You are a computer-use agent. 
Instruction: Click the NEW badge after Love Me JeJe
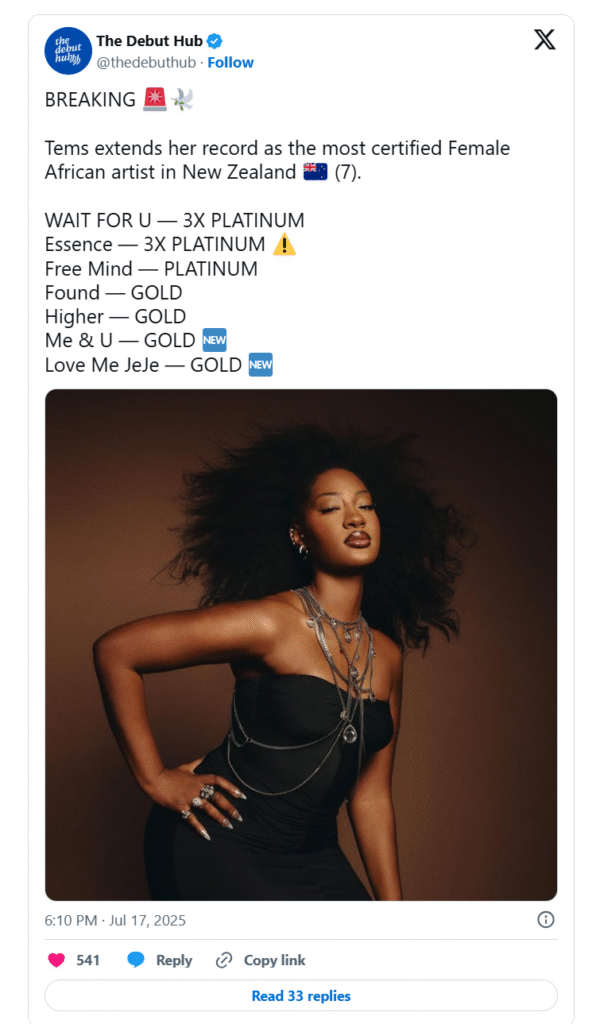tap(261, 364)
